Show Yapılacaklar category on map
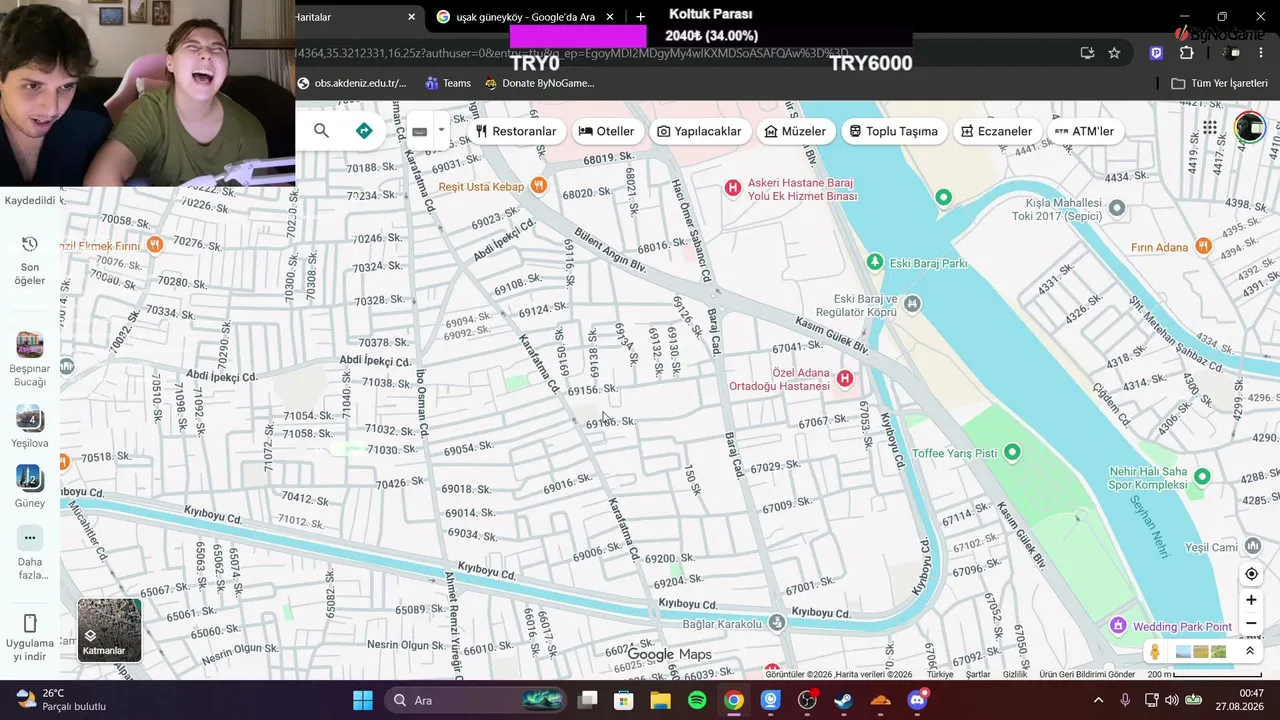 699,131
